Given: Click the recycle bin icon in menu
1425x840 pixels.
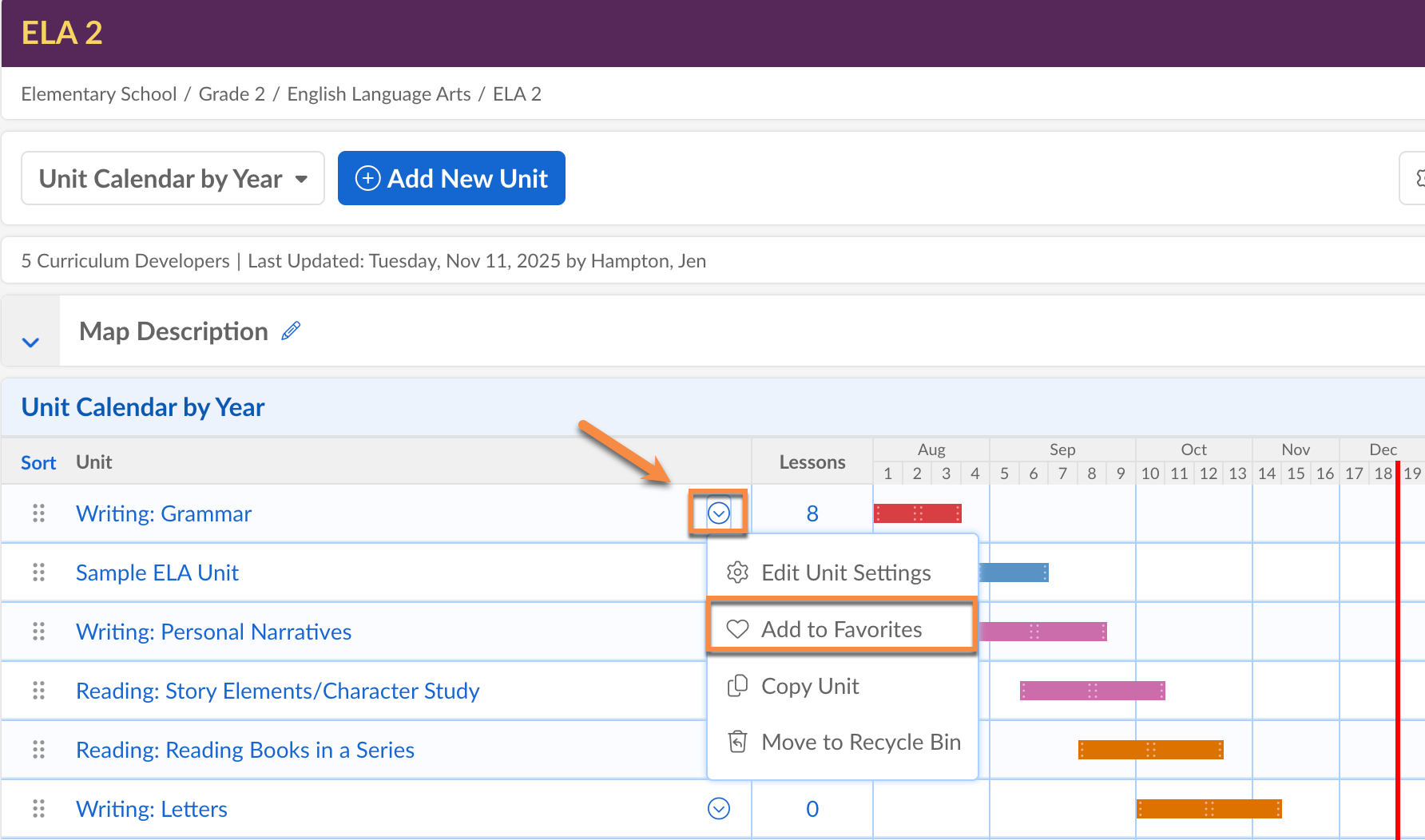Looking at the screenshot, I should (x=737, y=742).
